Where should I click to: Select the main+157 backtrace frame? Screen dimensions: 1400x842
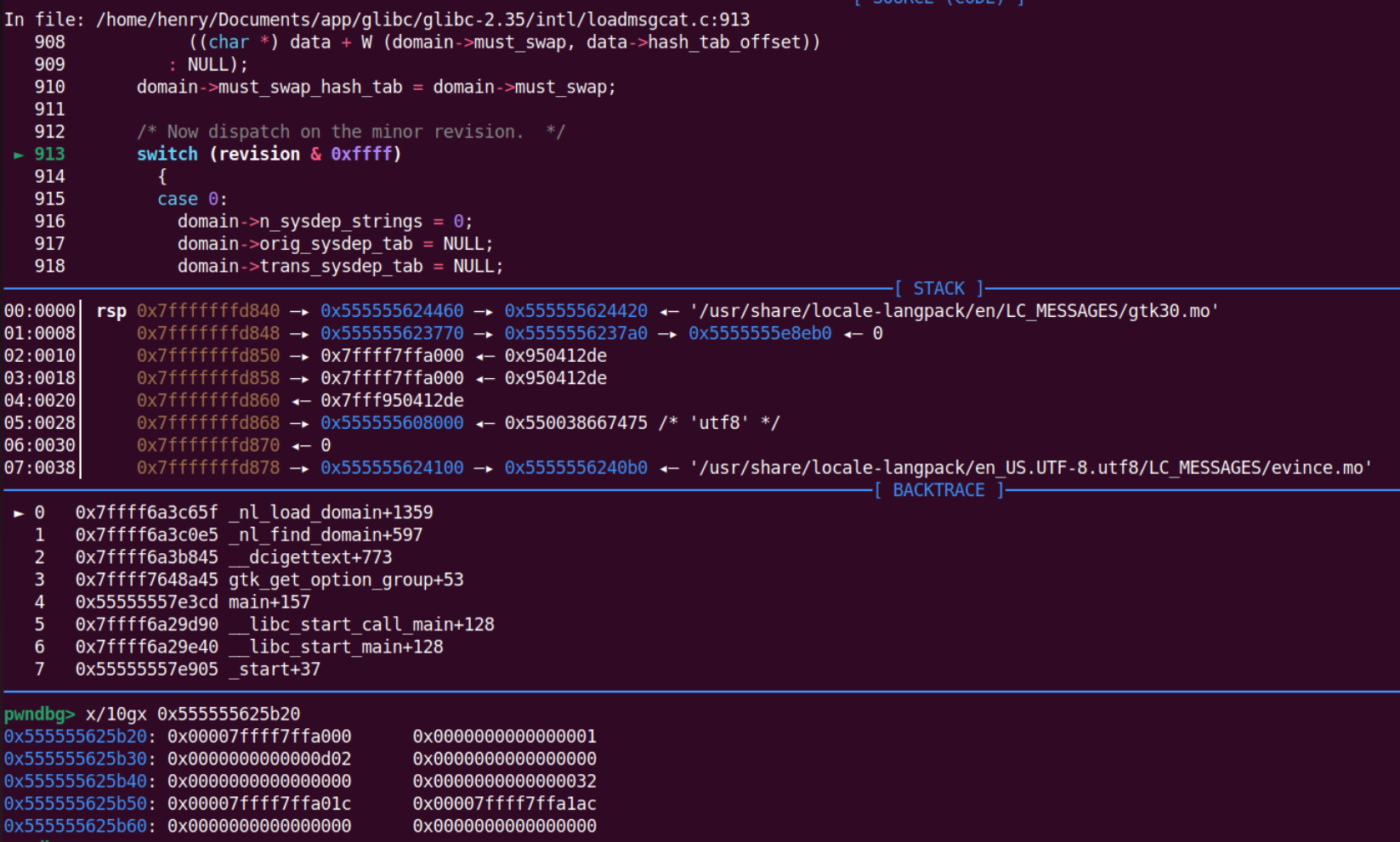click(269, 602)
